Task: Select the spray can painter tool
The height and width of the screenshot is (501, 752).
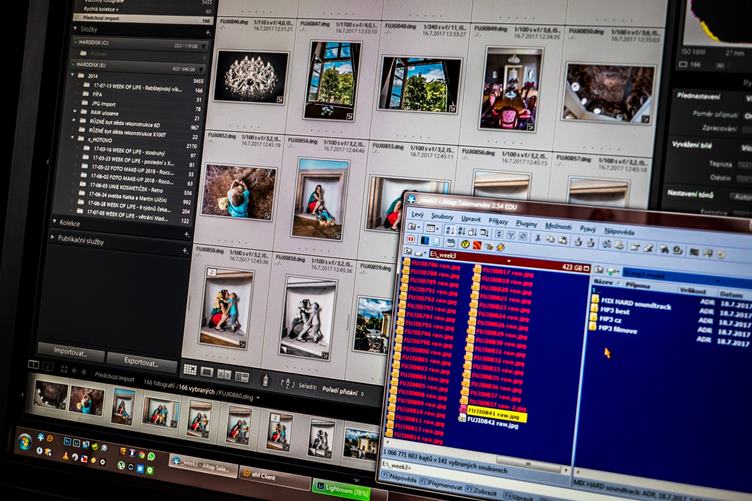Action: click(265, 381)
